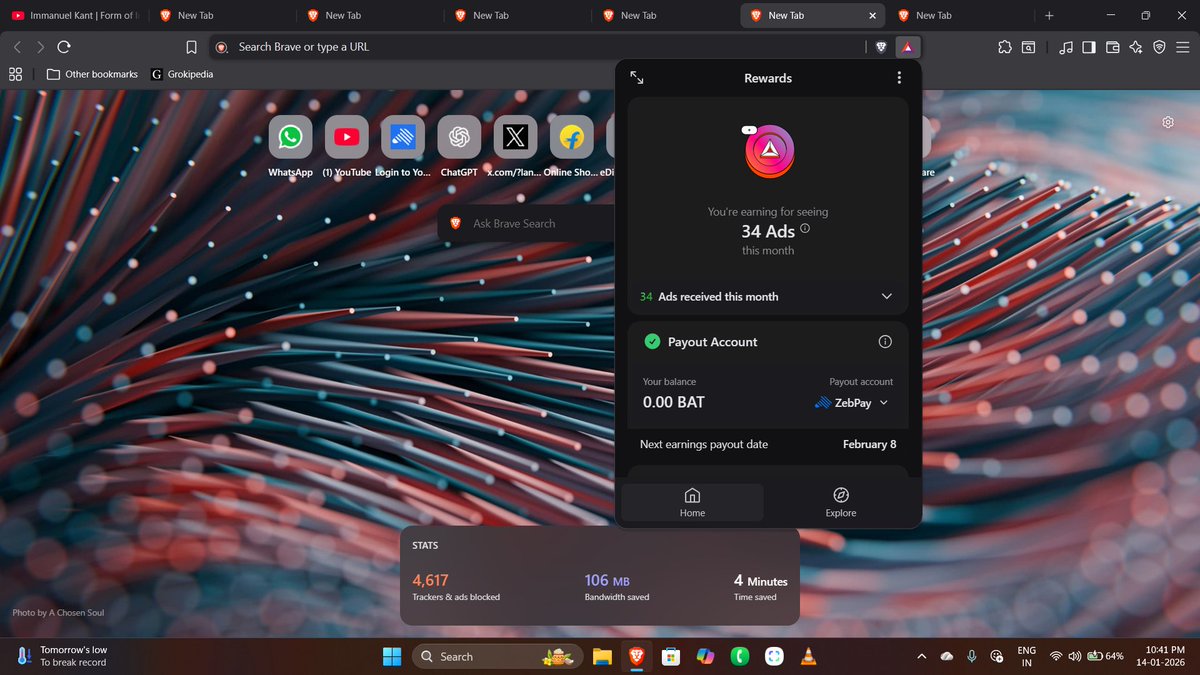
Task: Open the Brave main hamburger menu
Action: (1183, 47)
